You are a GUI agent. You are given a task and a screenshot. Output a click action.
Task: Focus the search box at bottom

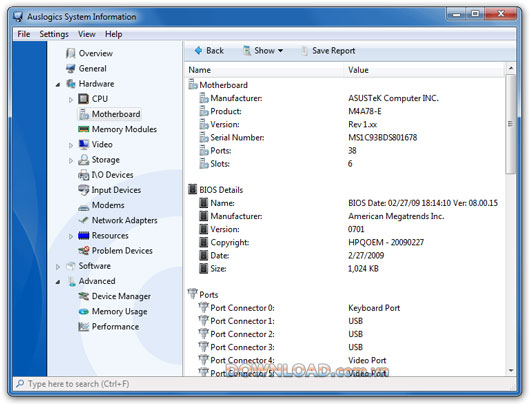[x=265, y=384]
